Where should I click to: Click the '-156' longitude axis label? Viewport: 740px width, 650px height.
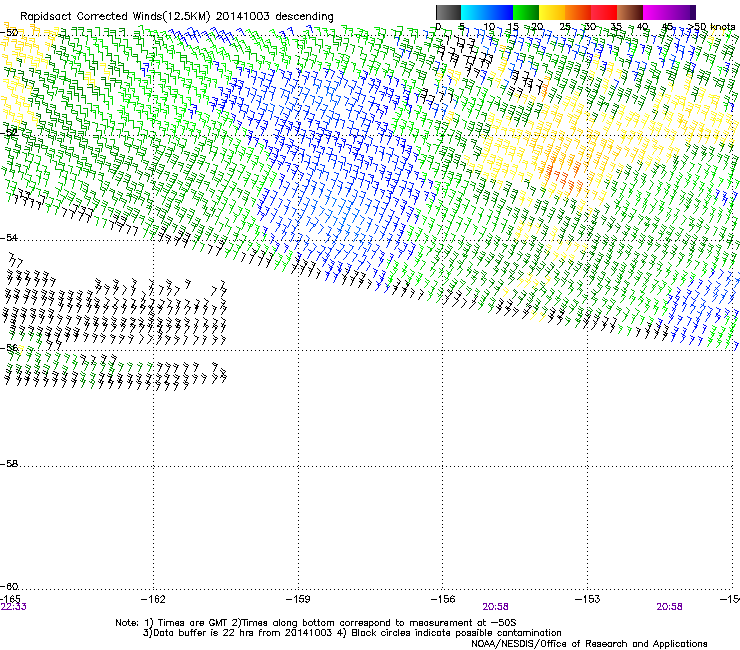(443, 599)
